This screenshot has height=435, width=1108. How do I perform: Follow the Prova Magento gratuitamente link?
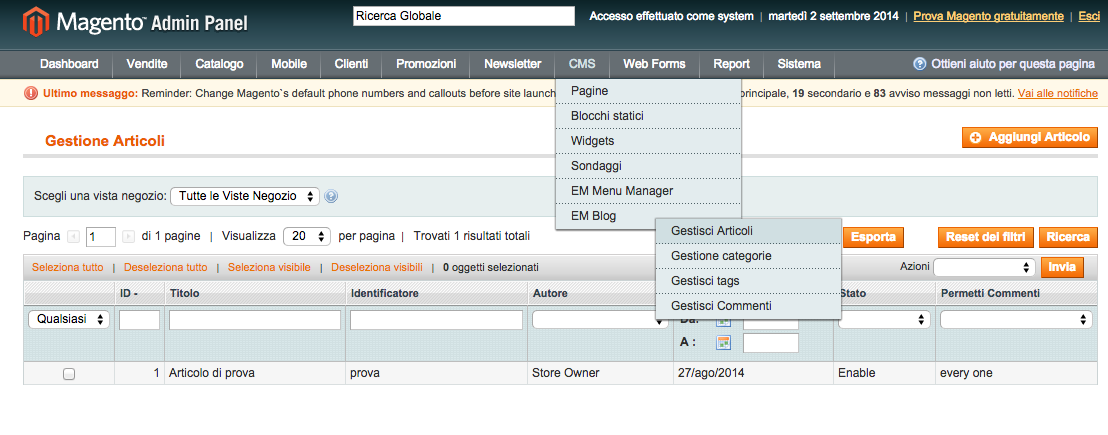click(989, 16)
